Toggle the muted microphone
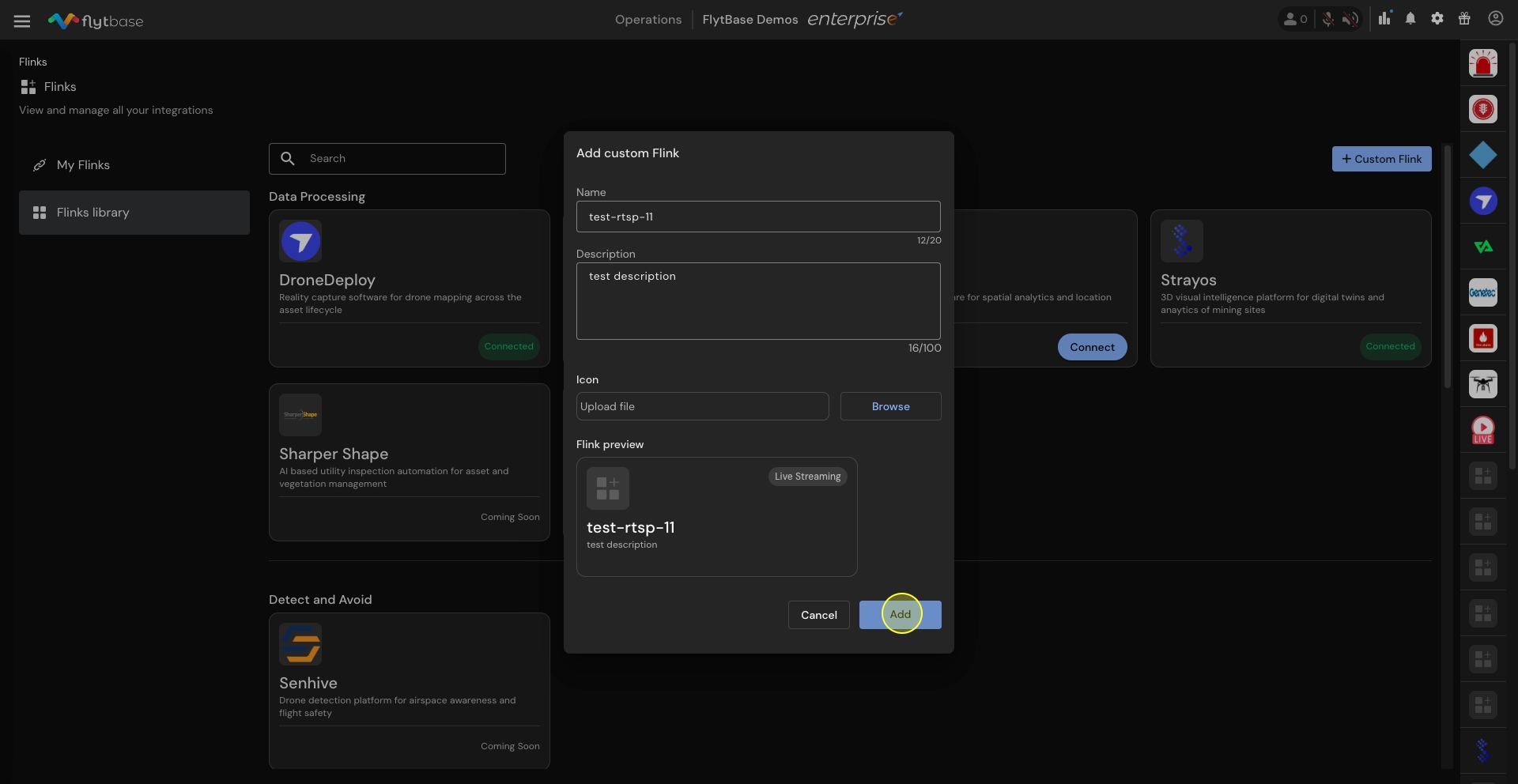Viewport: 1518px width, 784px height. pyautogui.click(x=1328, y=20)
